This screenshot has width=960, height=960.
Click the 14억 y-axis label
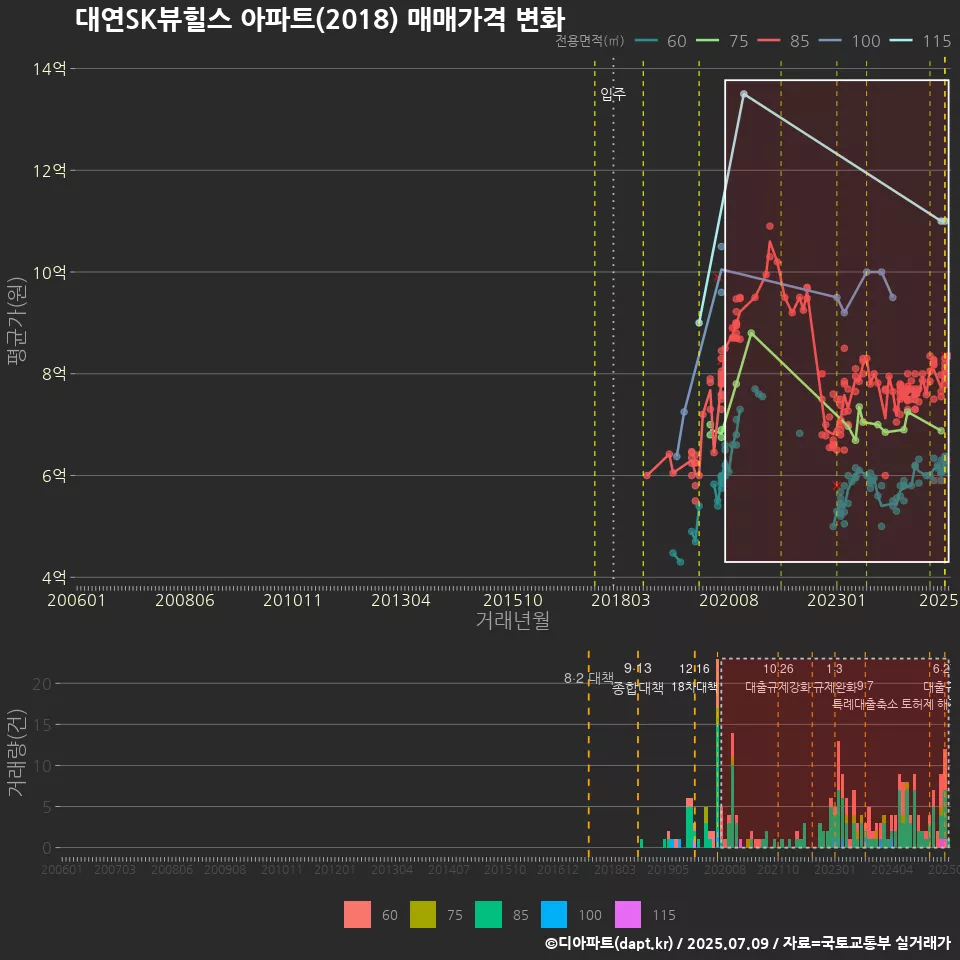point(50,69)
